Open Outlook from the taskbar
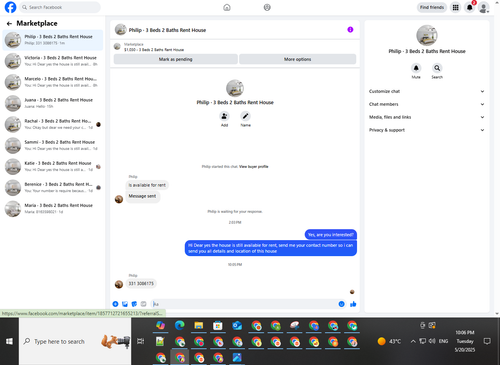This screenshot has height=365, width=500. pos(237,325)
